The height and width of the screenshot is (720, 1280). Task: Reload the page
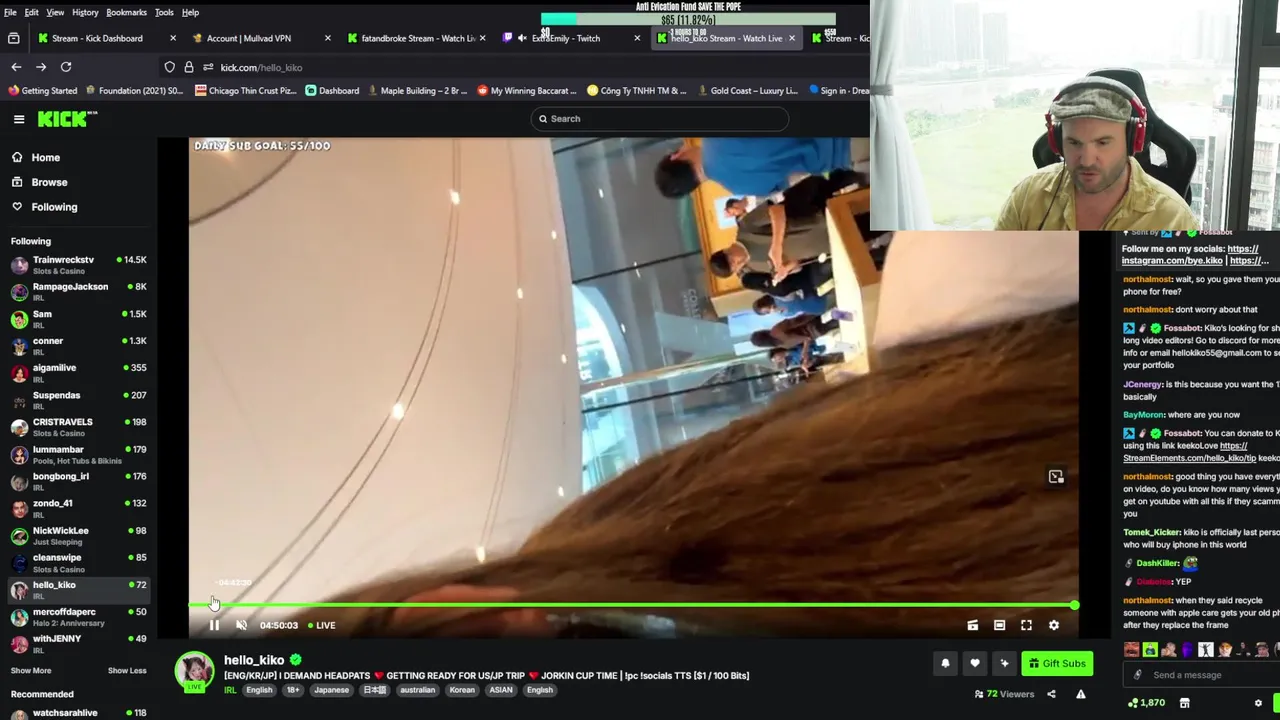tap(66, 67)
